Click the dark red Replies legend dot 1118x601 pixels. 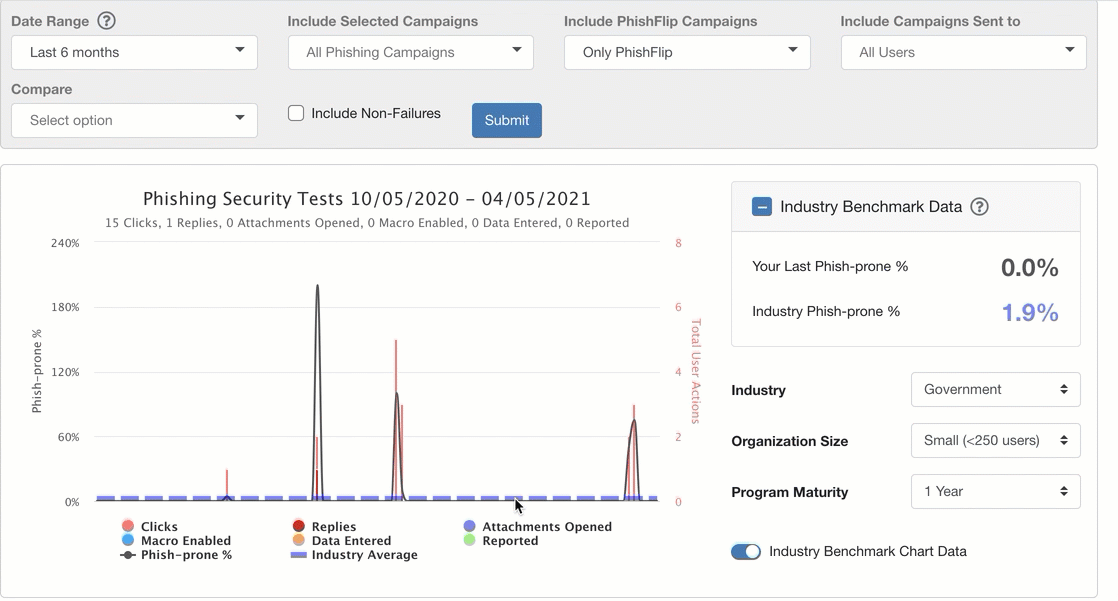(298, 526)
